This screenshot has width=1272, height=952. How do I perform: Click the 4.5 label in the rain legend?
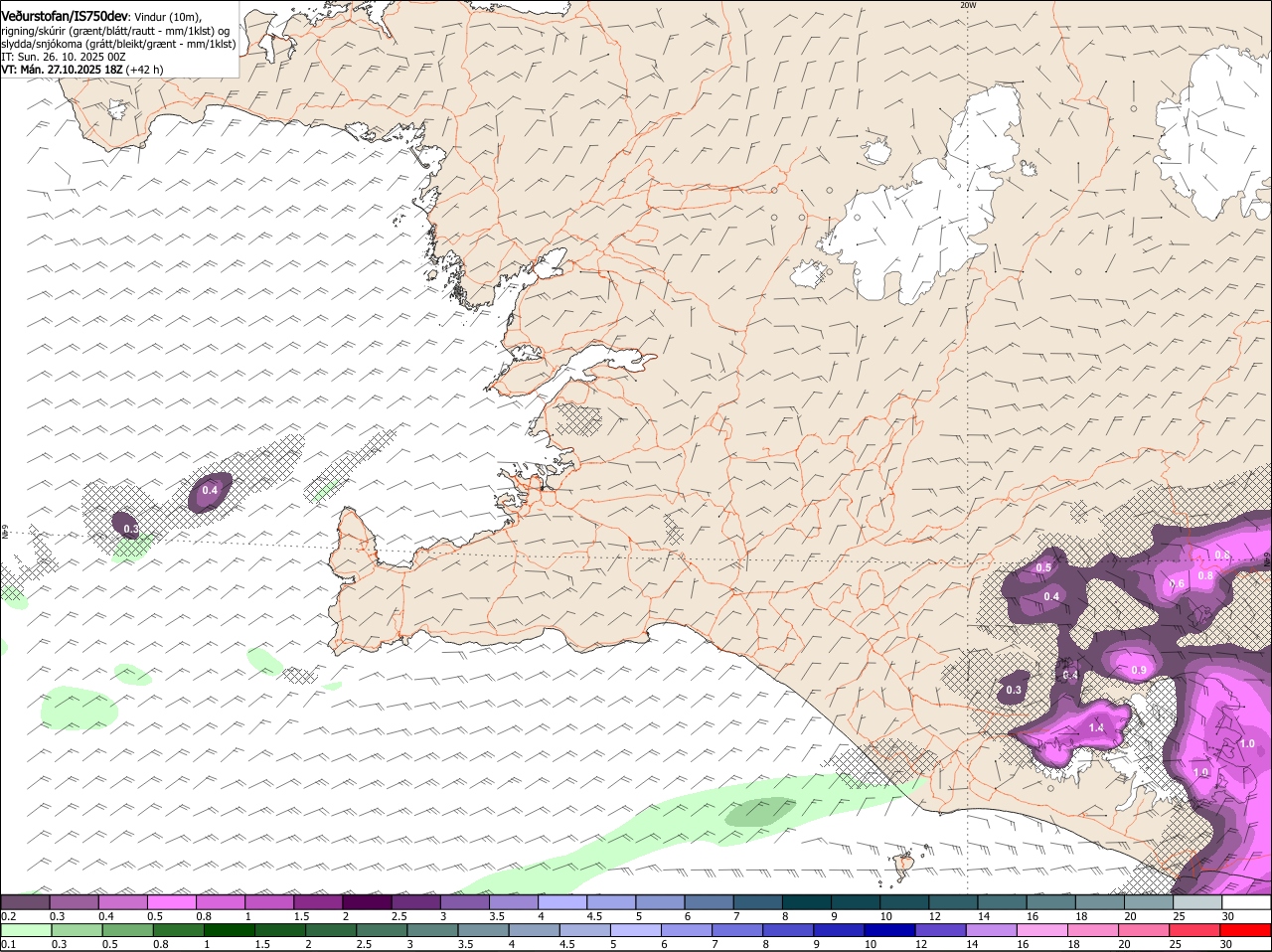(x=567, y=944)
